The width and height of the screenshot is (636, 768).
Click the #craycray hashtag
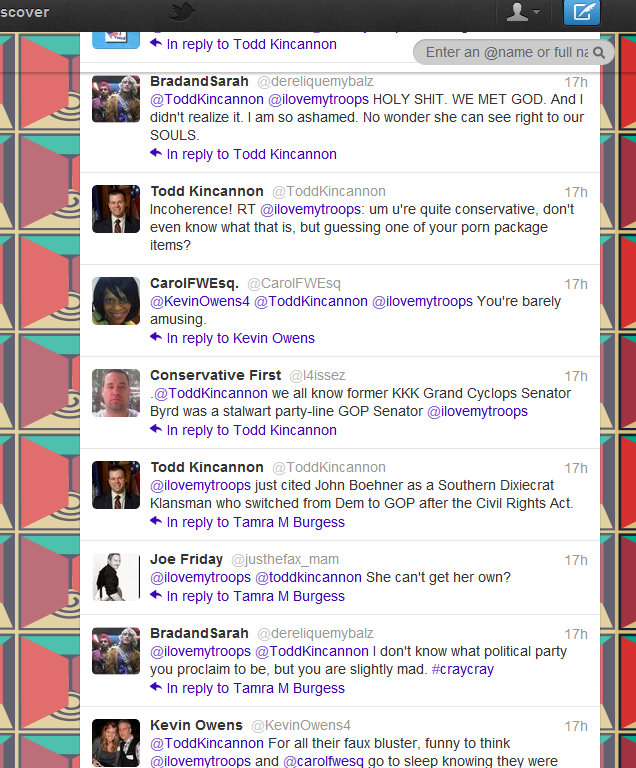[x=463, y=669]
